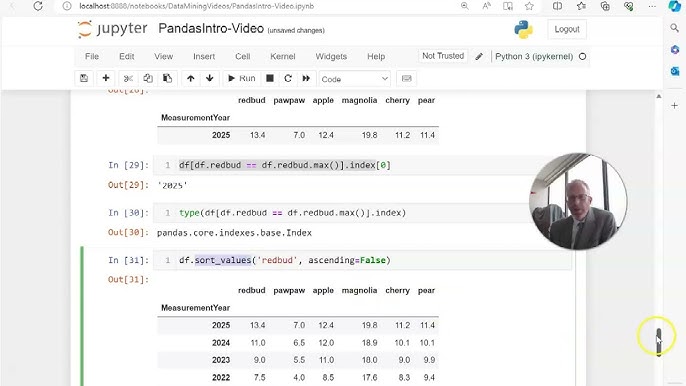Open the Cell menu
The image size is (686, 386).
click(x=243, y=56)
